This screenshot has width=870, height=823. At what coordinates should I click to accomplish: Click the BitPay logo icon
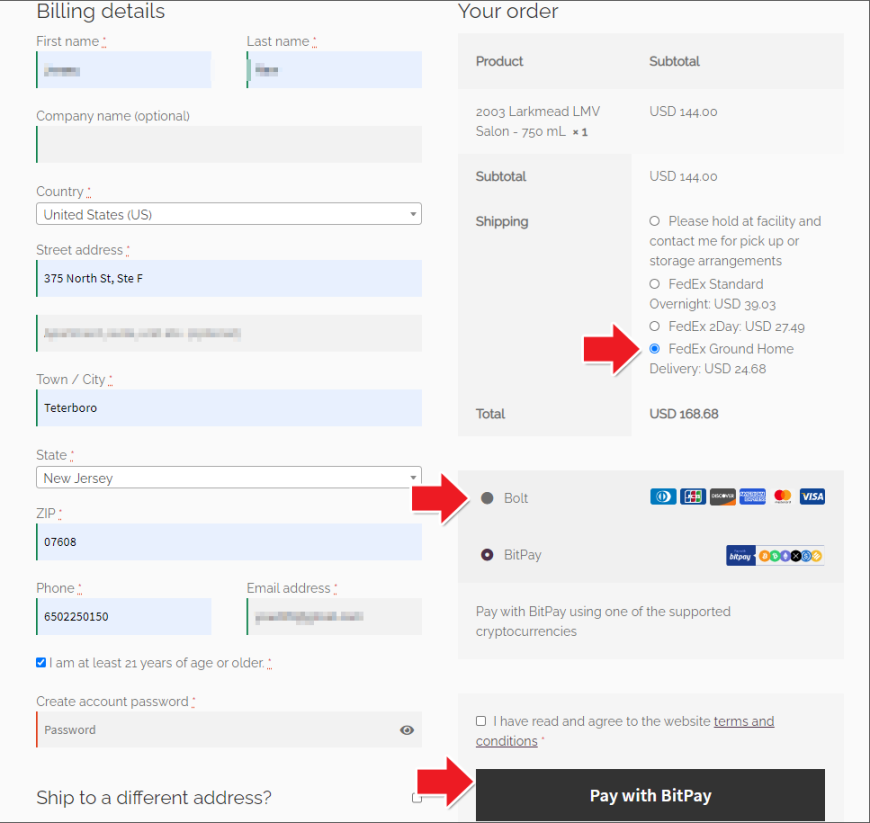click(x=741, y=556)
